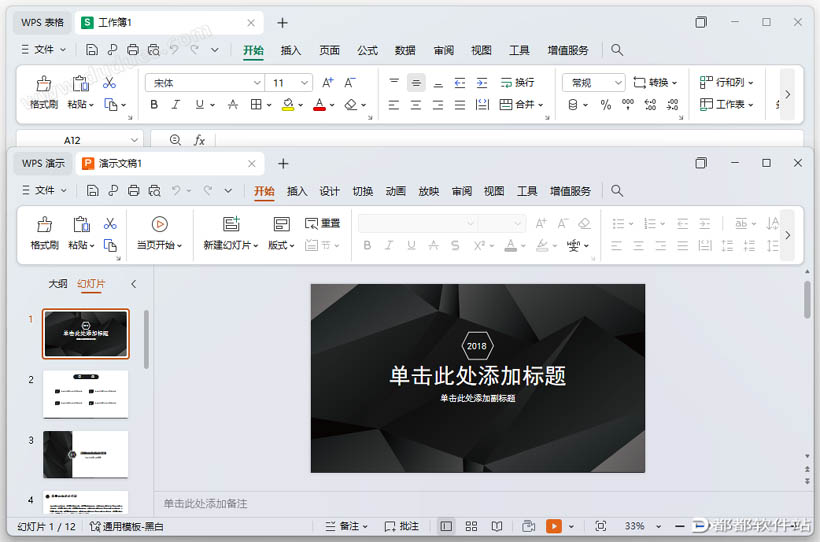Screen dimensions: 820x542
Task: Click 新建幻灯片 new slide button
Action: 231,233
